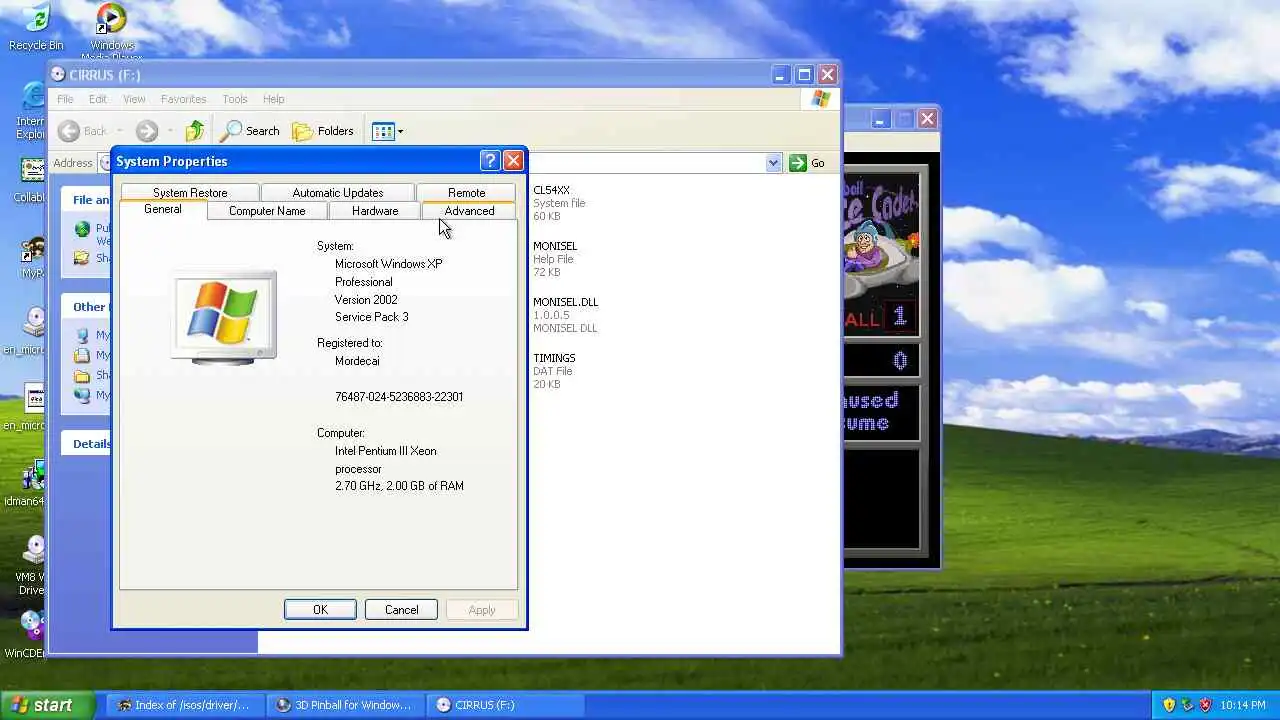Select the MONISEL.DLL file
Image resolution: width=1280 pixels, height=720 pixels.
[x=565, y=315]
